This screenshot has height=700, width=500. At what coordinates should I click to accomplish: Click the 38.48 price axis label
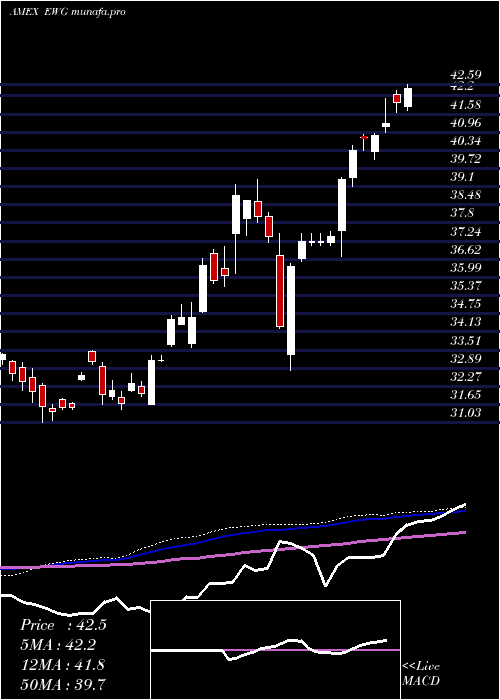(x=465, y=195)
